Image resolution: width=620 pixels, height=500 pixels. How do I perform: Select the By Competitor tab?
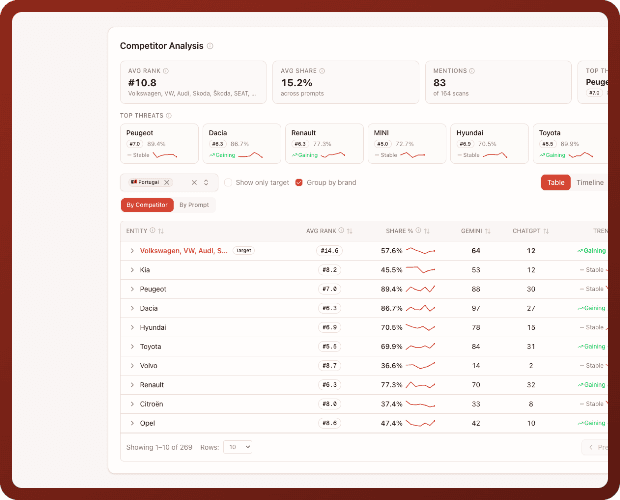(147, 205)
